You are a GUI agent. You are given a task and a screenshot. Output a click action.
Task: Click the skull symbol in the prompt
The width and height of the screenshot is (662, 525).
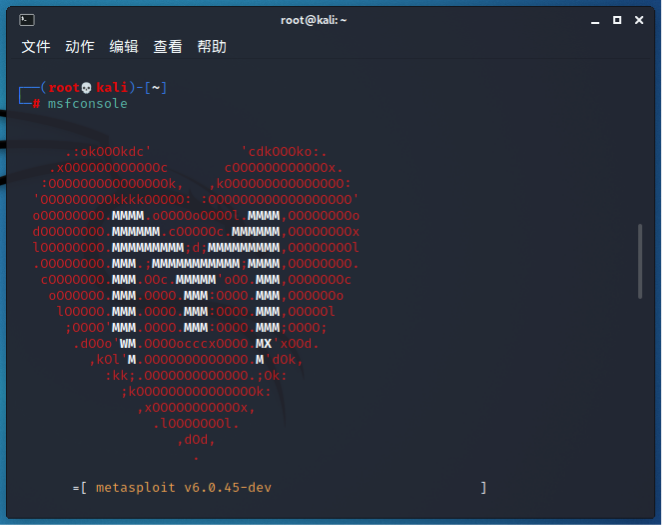pos(86,87)
